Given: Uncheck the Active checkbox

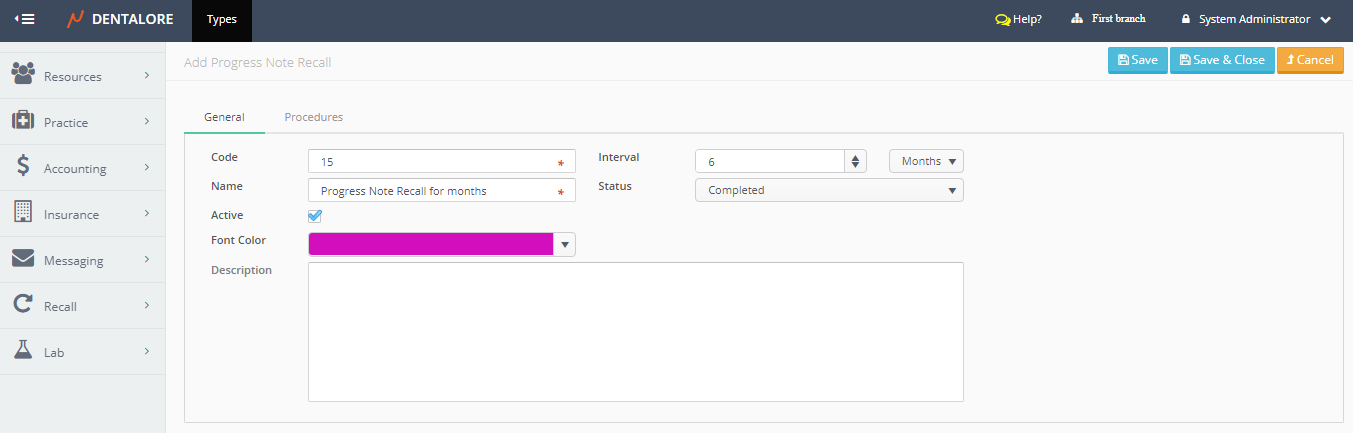Looking at the screenshot, I should click(315, 216).
